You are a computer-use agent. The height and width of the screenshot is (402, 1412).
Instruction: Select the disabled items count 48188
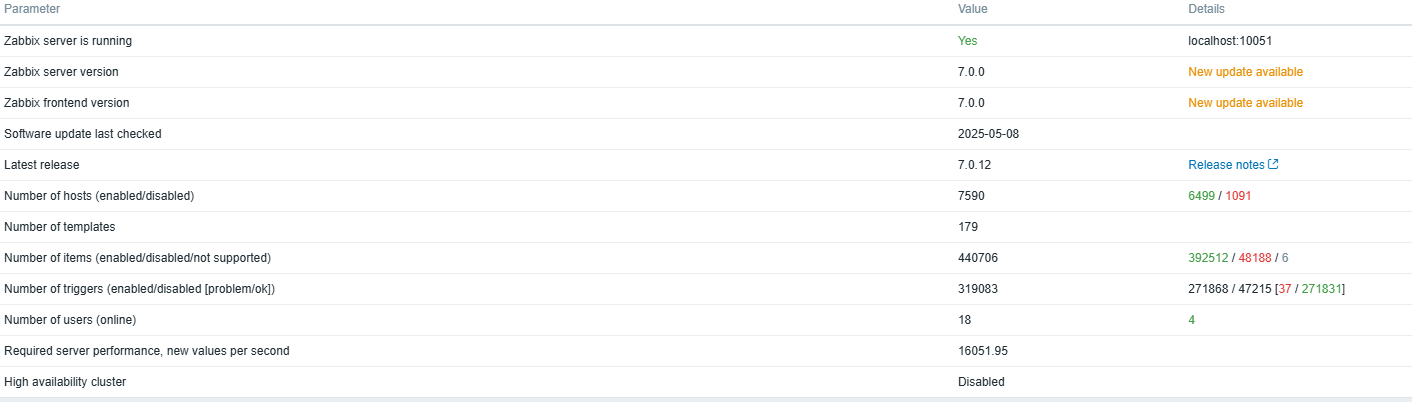[x=1255, y=258]
